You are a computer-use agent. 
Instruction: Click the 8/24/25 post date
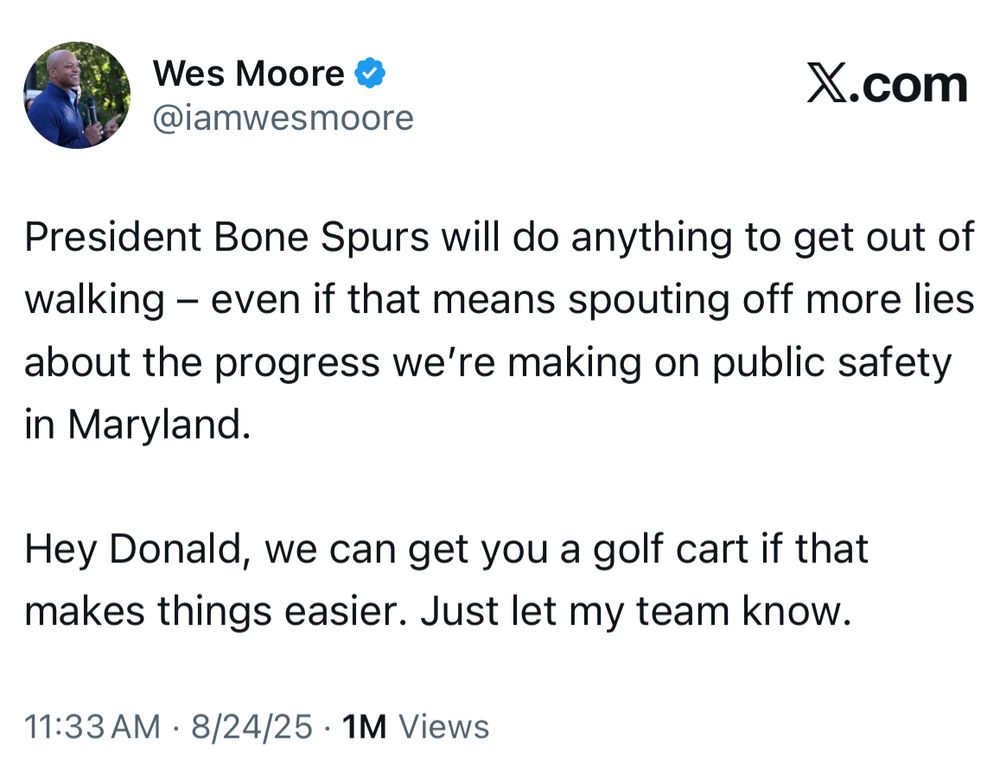(x=252, y=727)
